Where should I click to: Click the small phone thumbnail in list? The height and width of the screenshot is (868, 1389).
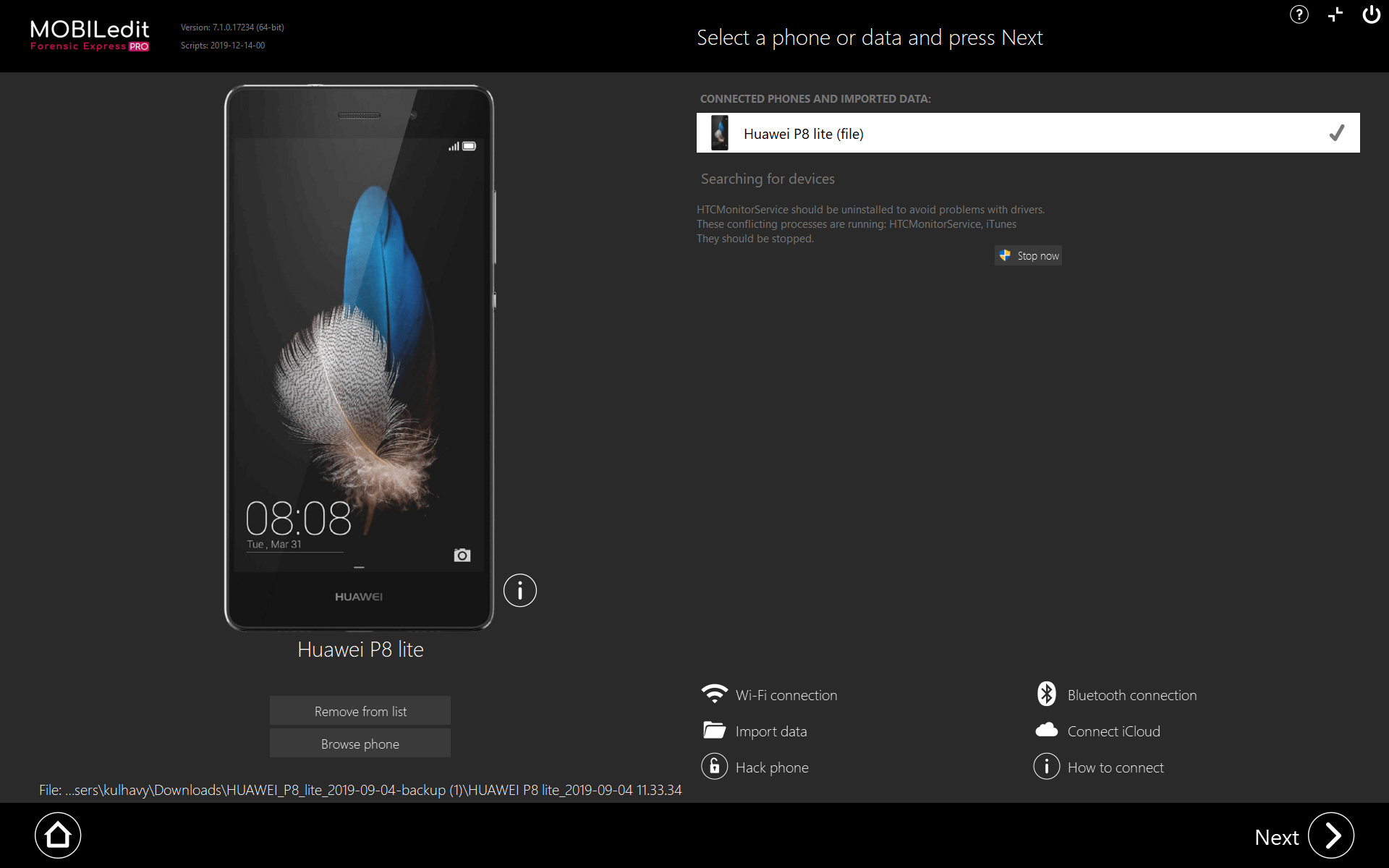pos(719,133)
